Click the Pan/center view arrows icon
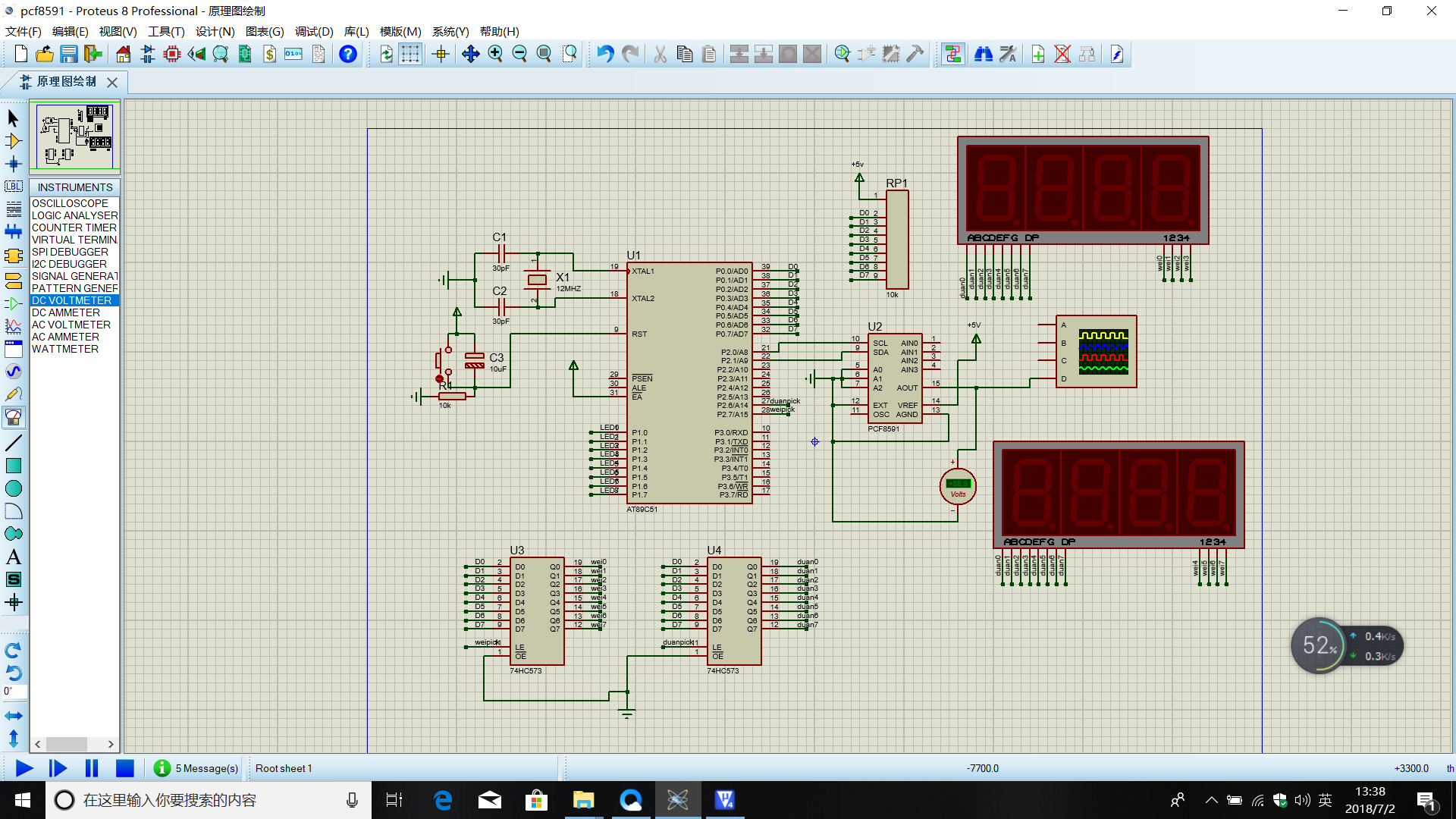Image resolution: width=1456 pixels, height=819 pixels. coord(470,54)
